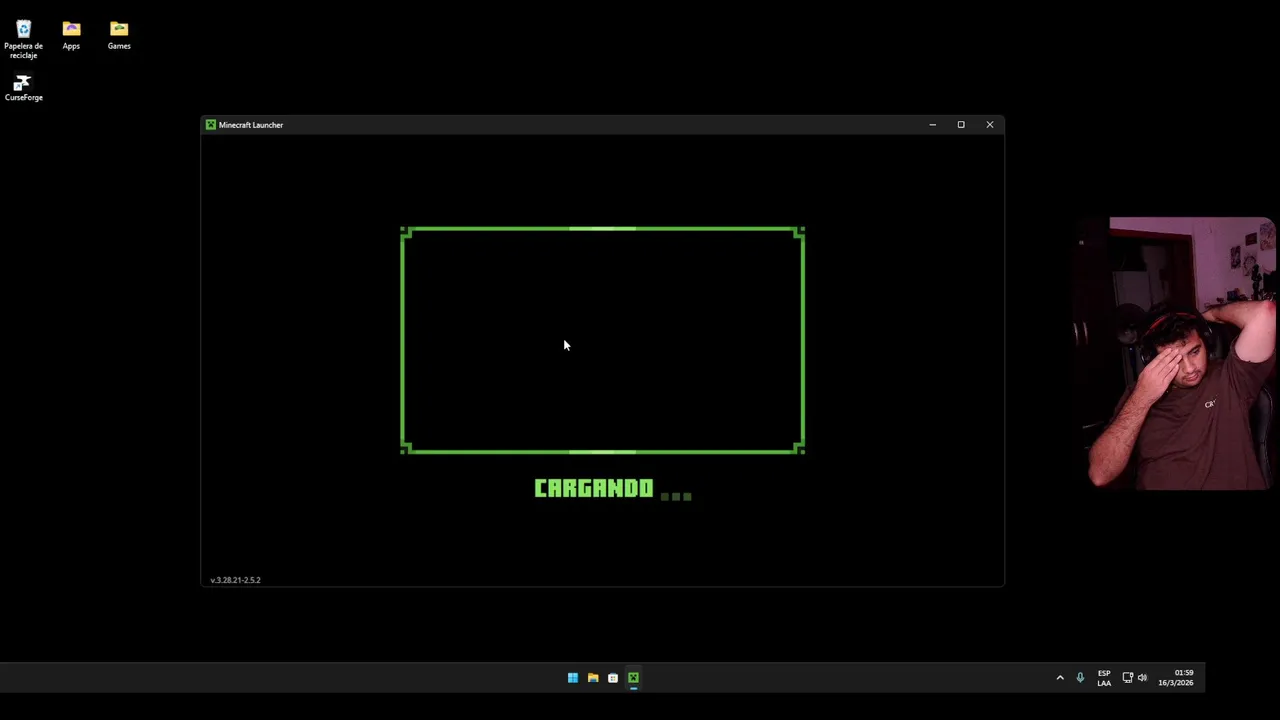This screenshot has height=720, width=1280.
Task: Open Microsoft Store from the taskbar
Action: 613,678
